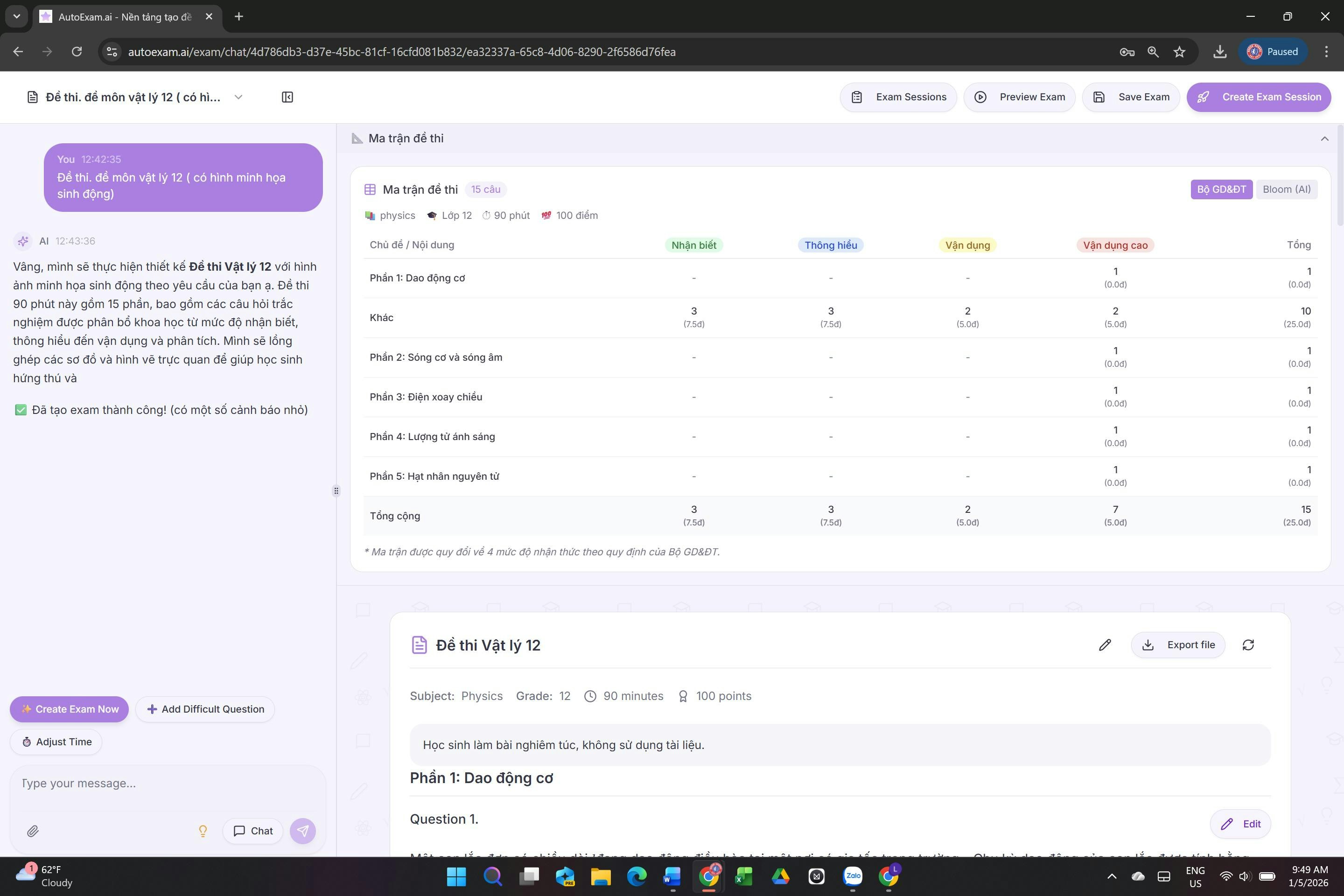Collapse the sidebar with the panel icon
This screenshot has height=896, width=1344.
287,97
